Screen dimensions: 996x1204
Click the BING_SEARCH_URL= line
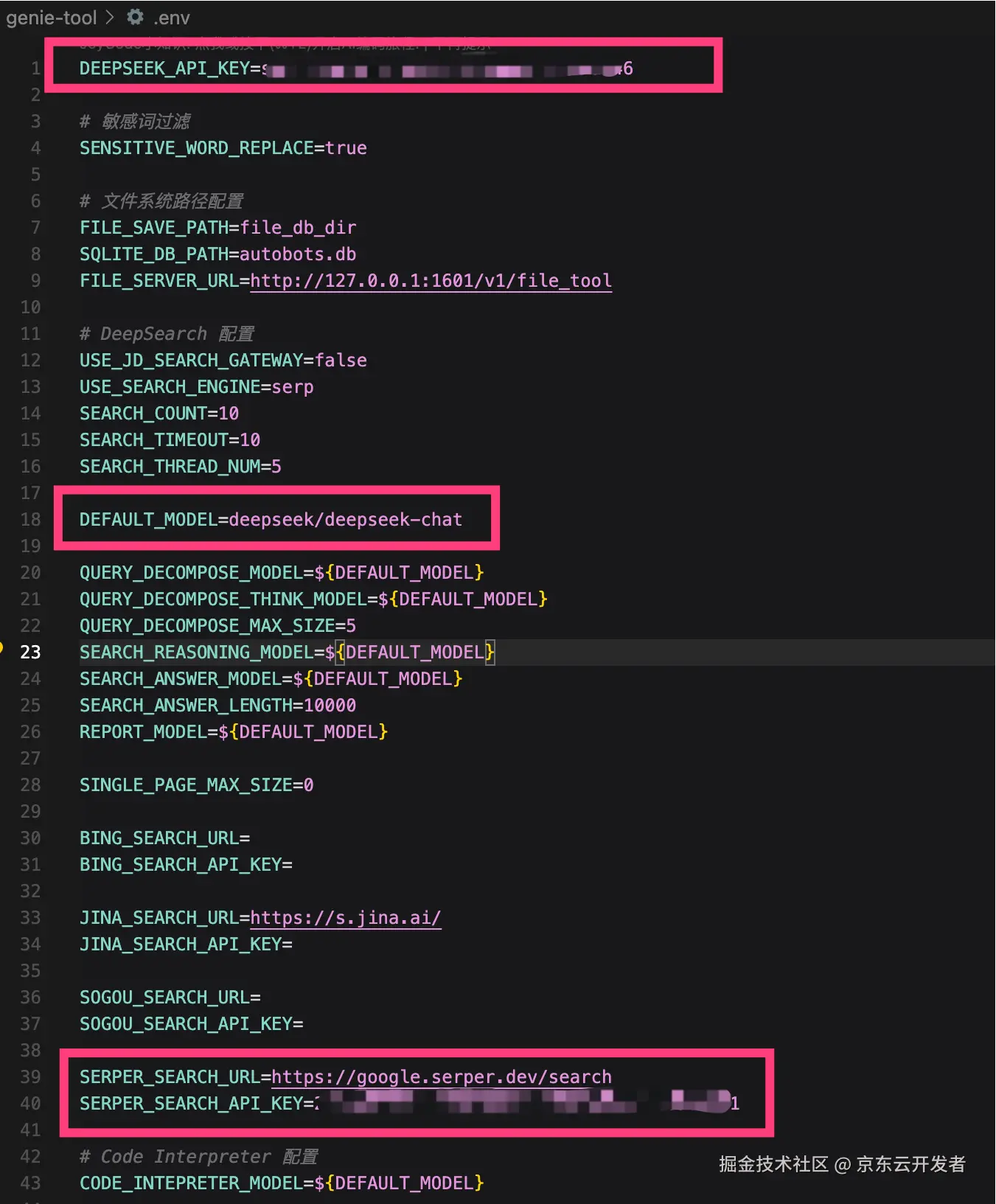point(164,838)
